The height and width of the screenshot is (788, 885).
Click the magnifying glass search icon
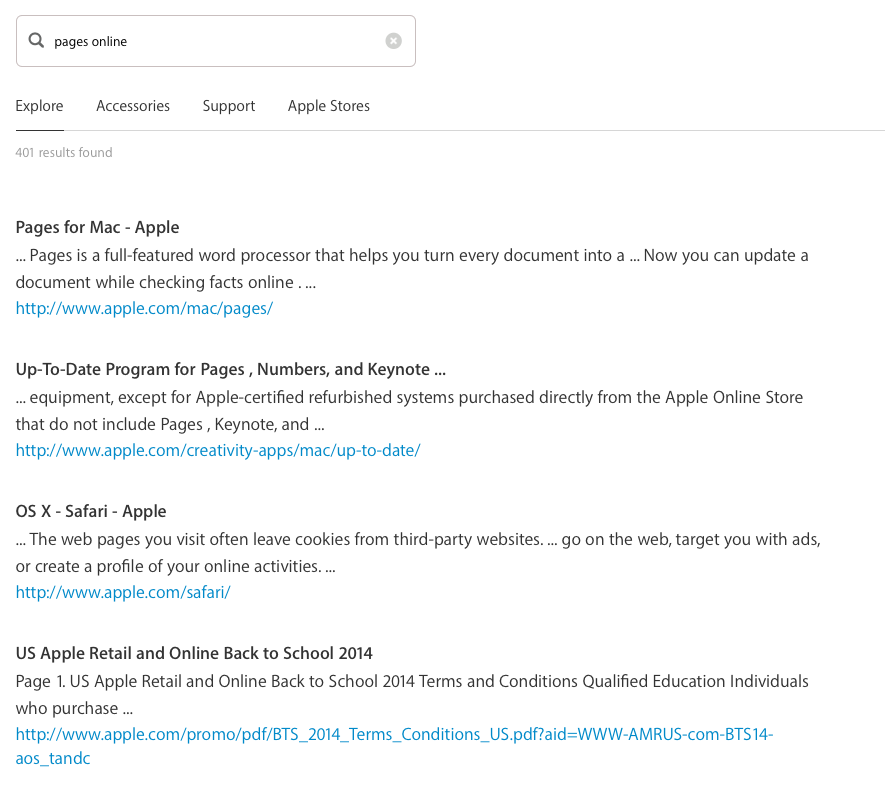click(36, 40)
